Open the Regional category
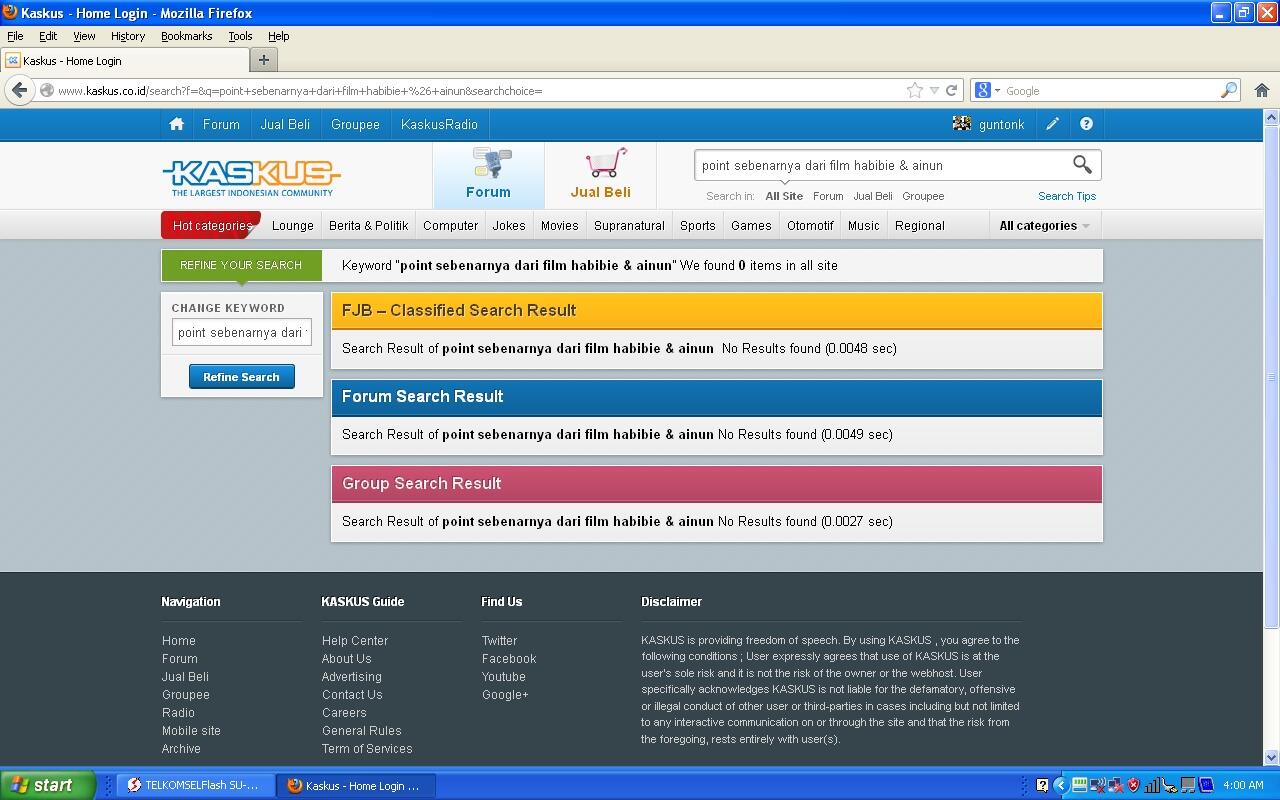The image size is (1280, 800). pos(920,225)
